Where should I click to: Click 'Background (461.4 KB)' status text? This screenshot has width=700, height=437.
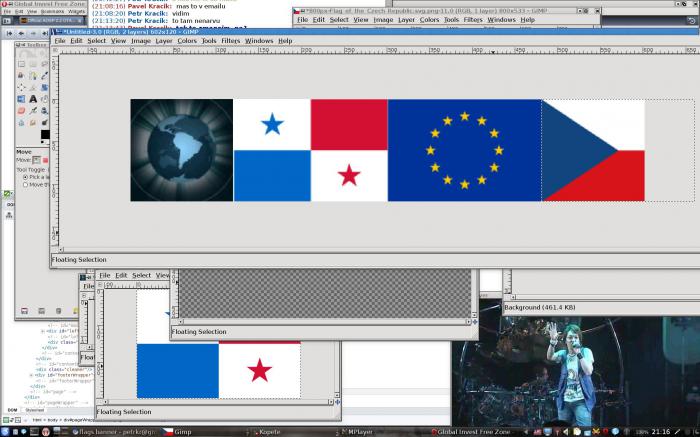[x=540, y=308]
